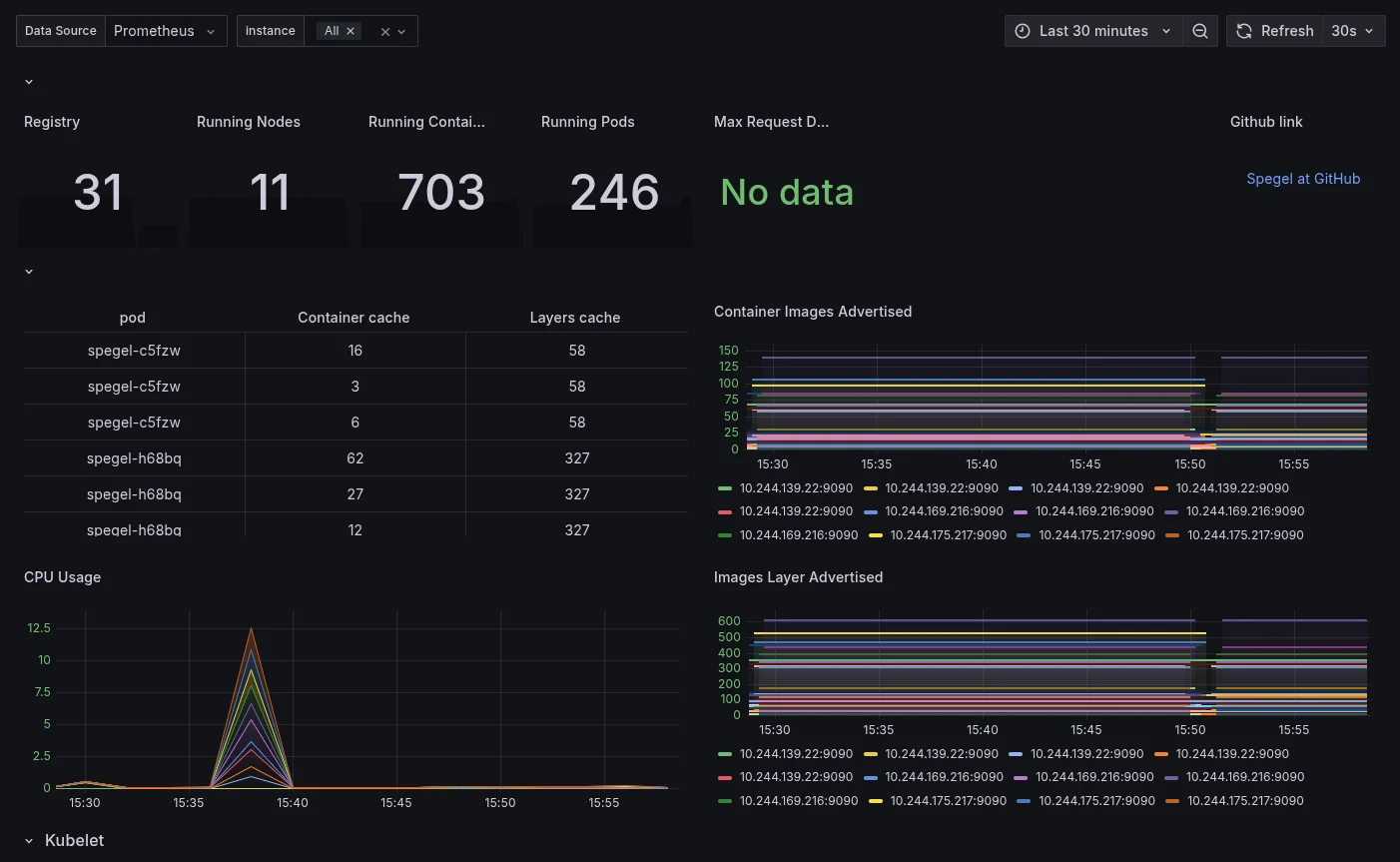Collapse the second dashboard row chevron
This screenshot has width=1400, height=862.
coord(29,271)
